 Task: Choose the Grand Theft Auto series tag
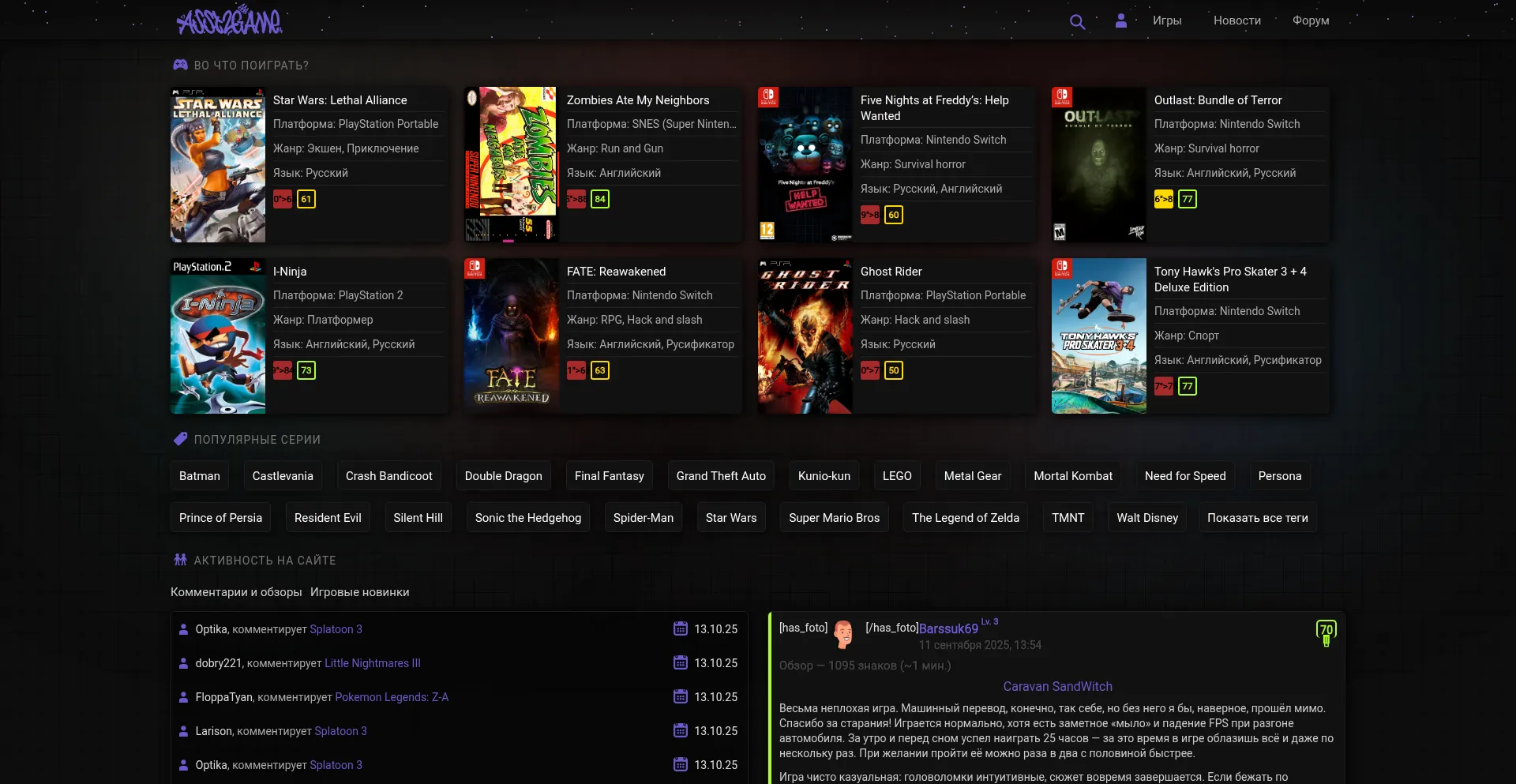[721, 476]
